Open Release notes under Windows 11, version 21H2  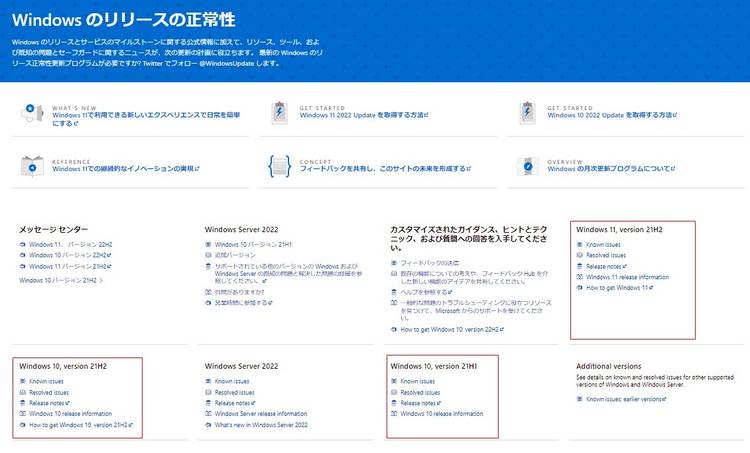click(x=606, y=266)
